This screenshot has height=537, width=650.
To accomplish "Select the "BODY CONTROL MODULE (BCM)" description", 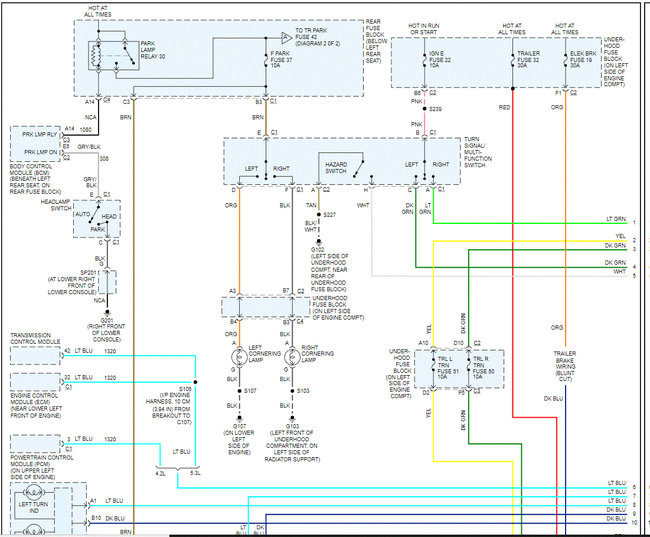I will 35,179.
